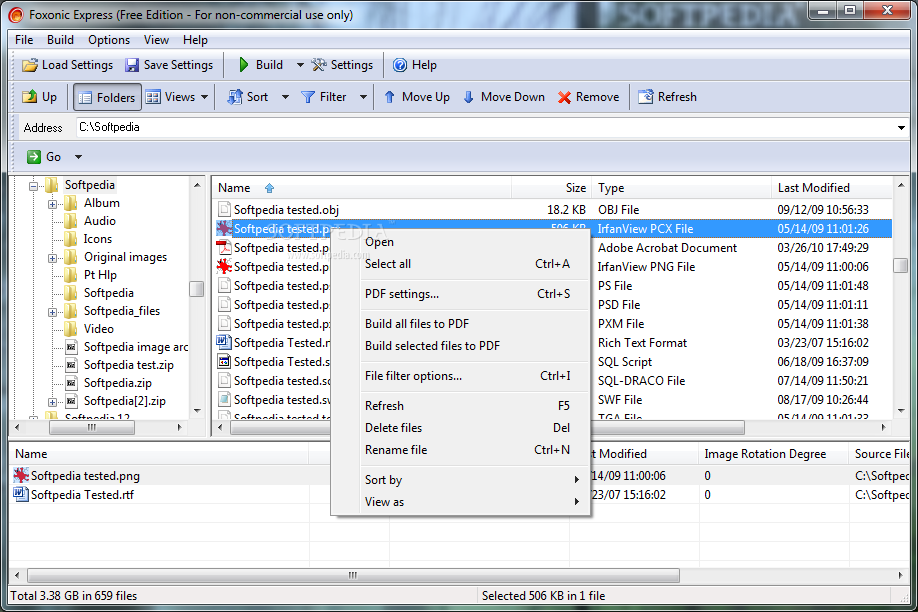Click the red Remove X icon
Screen dimensions: 918x612
point(564,97)
